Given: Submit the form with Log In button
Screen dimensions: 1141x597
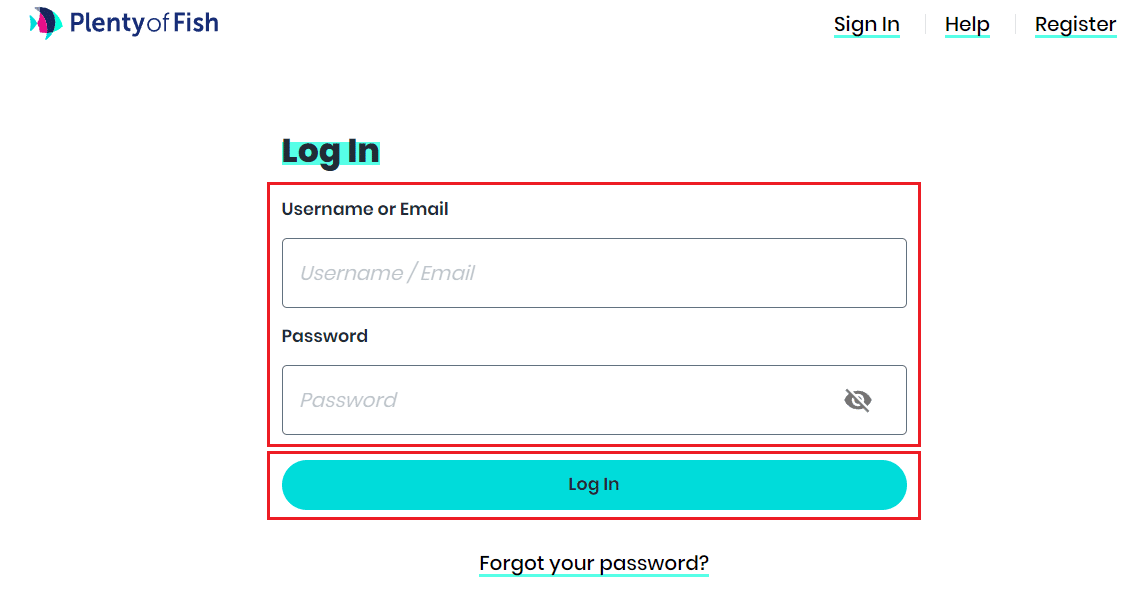Looking at the screenshot, I should pyautogui.click(x=594, y=485).
